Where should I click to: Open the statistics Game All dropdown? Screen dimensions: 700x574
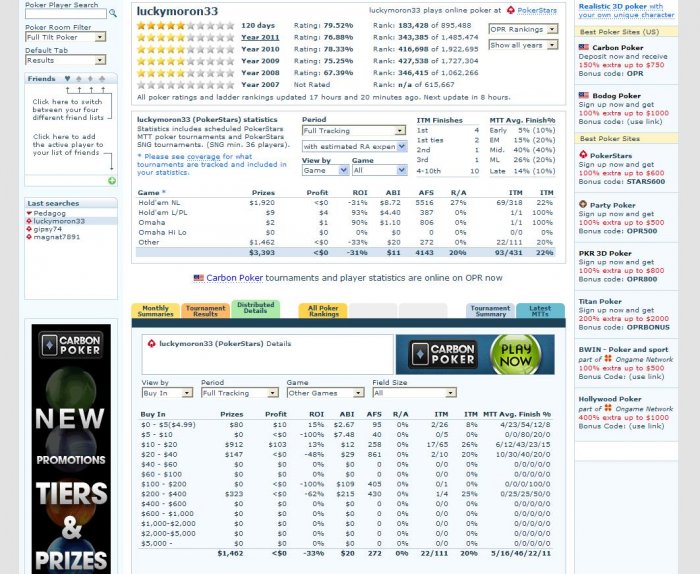coord(379,170)
